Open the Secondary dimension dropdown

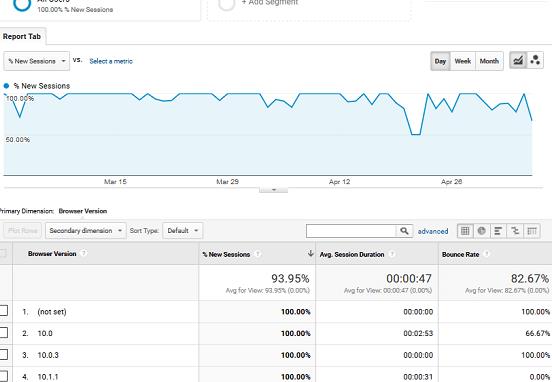tap(86, 231)
